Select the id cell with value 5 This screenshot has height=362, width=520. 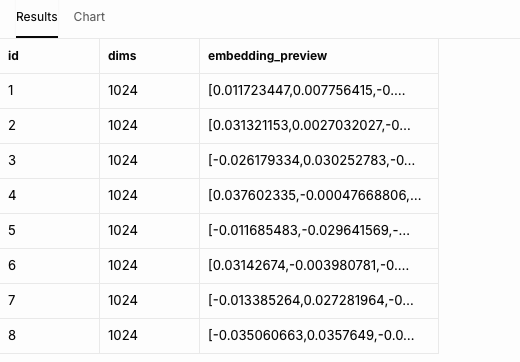(49, 231)
